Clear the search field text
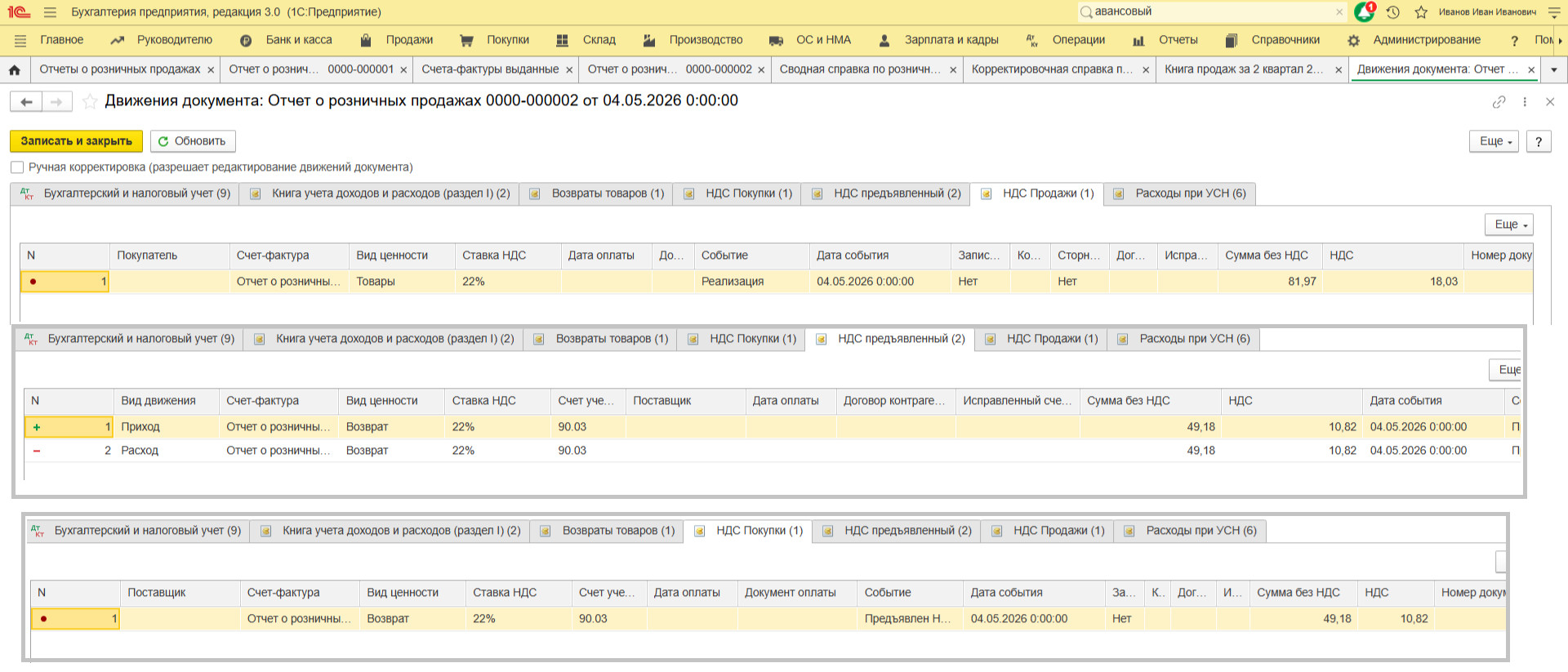The image size is (1568, 672). pyautogui.click(x=1339, y=12)
